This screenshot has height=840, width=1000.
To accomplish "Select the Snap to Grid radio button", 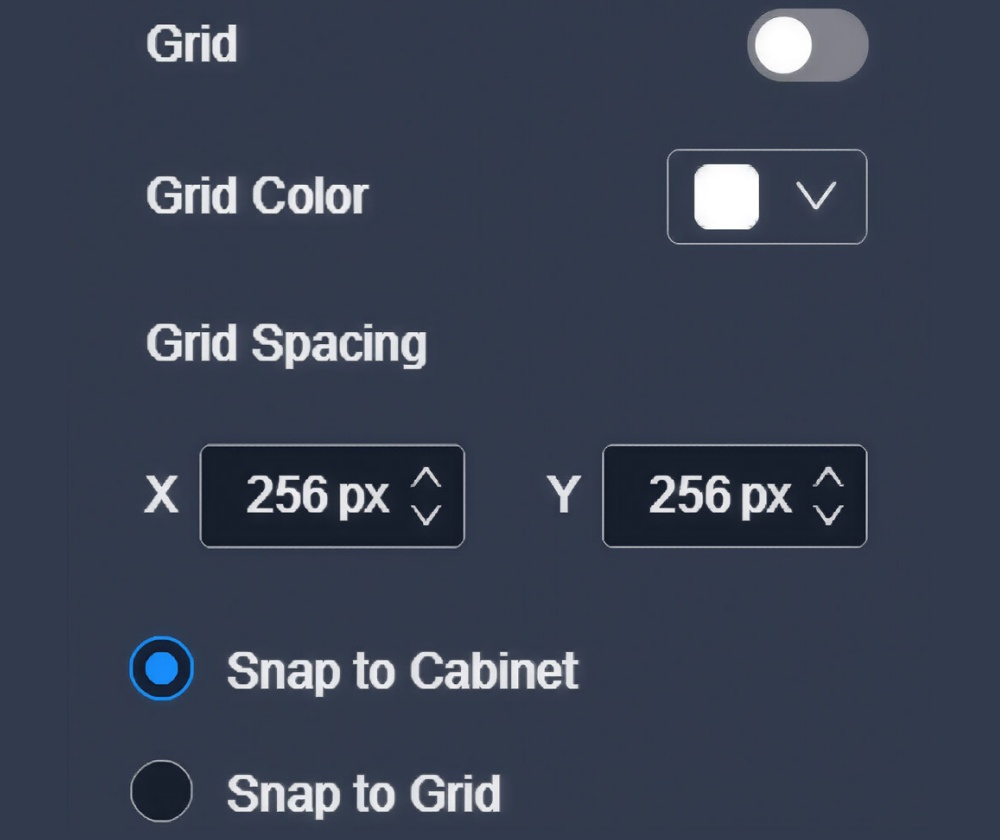I will [x=161, y=790].
